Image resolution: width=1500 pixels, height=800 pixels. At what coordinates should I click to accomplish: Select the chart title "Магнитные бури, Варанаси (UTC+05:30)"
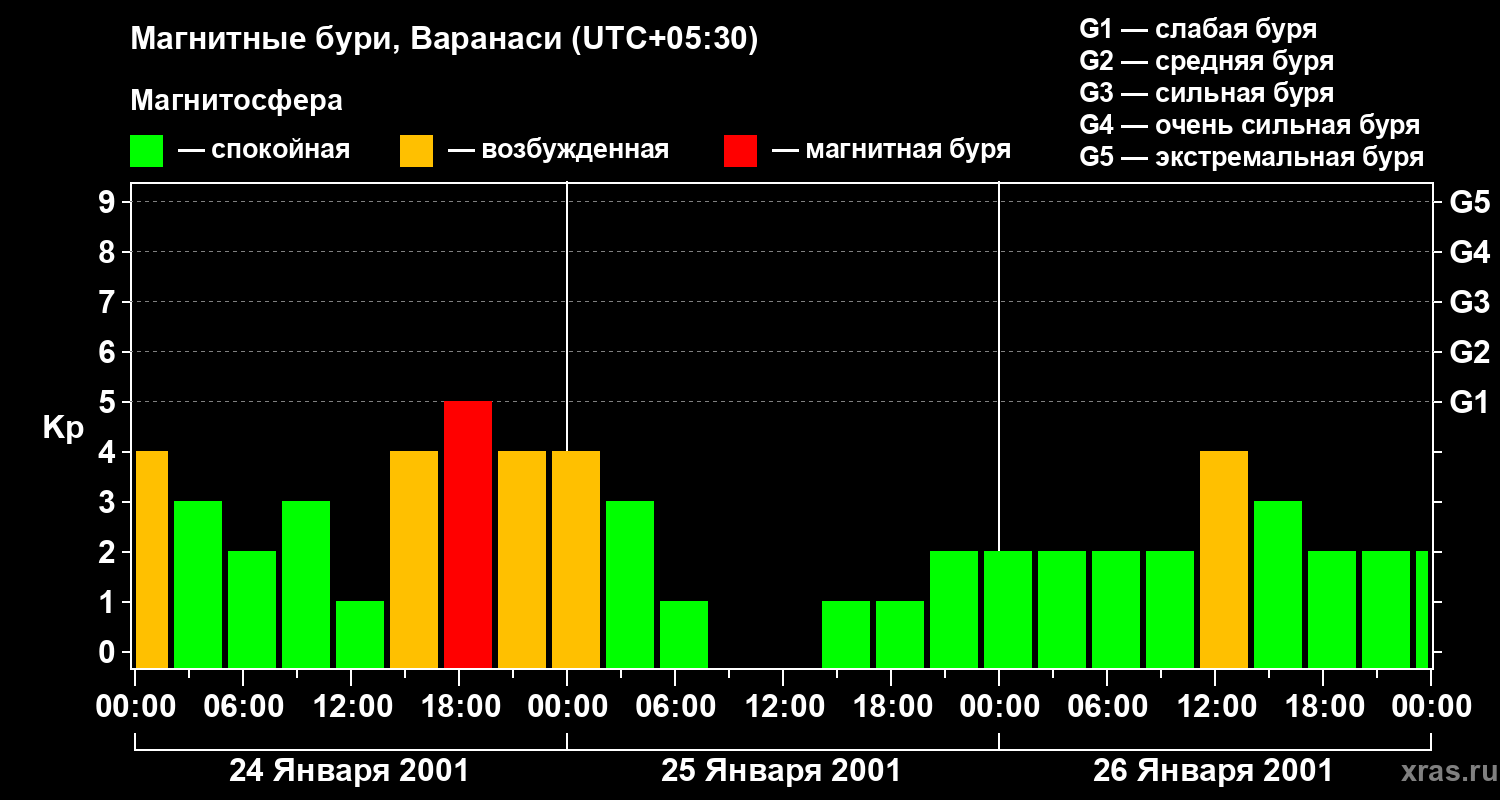tap(444, 40)
